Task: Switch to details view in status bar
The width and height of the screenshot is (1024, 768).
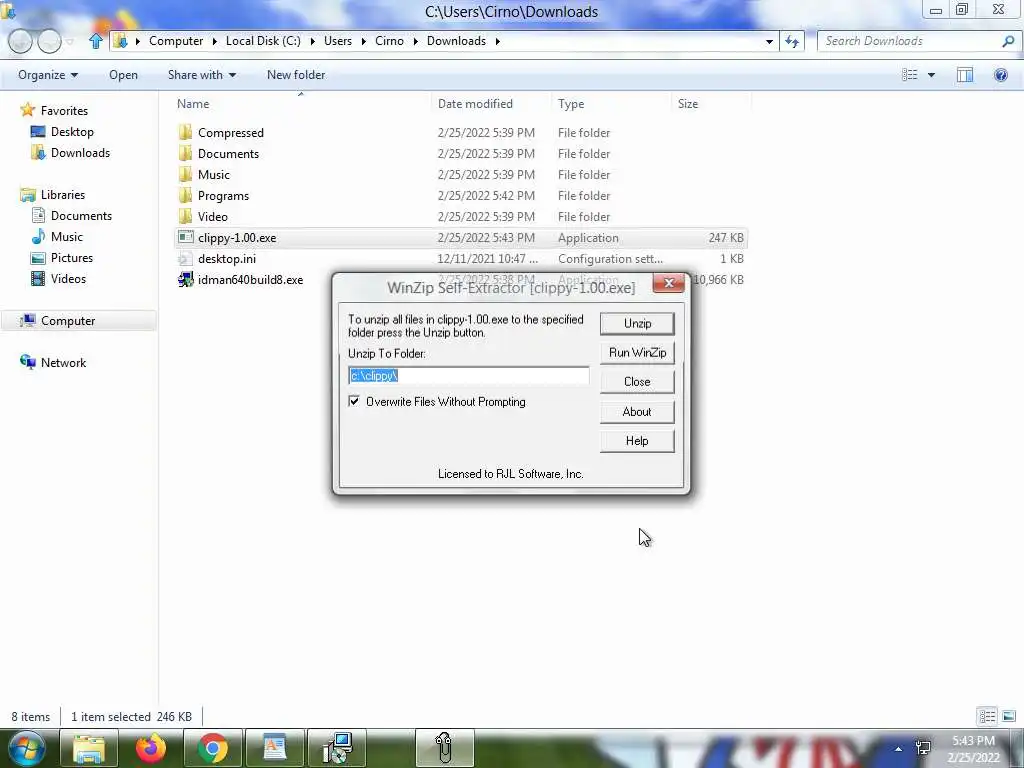Action: point(987,716)
